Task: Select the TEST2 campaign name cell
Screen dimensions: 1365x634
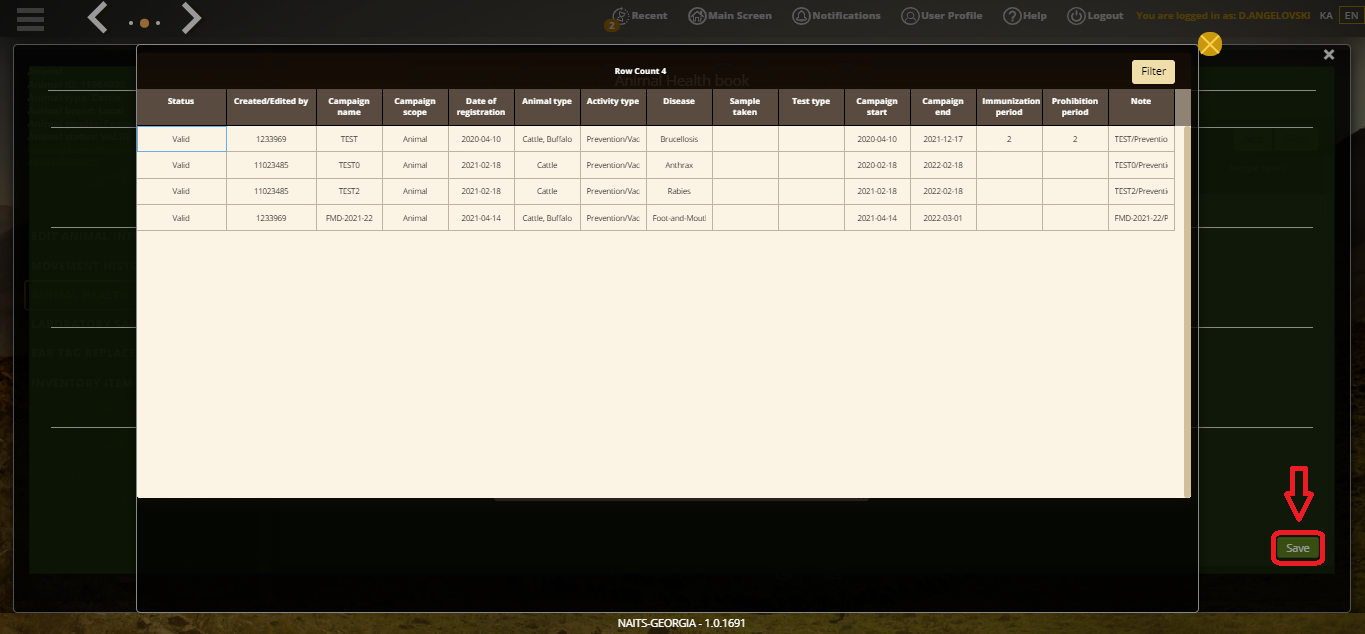Action: [349, 191]
